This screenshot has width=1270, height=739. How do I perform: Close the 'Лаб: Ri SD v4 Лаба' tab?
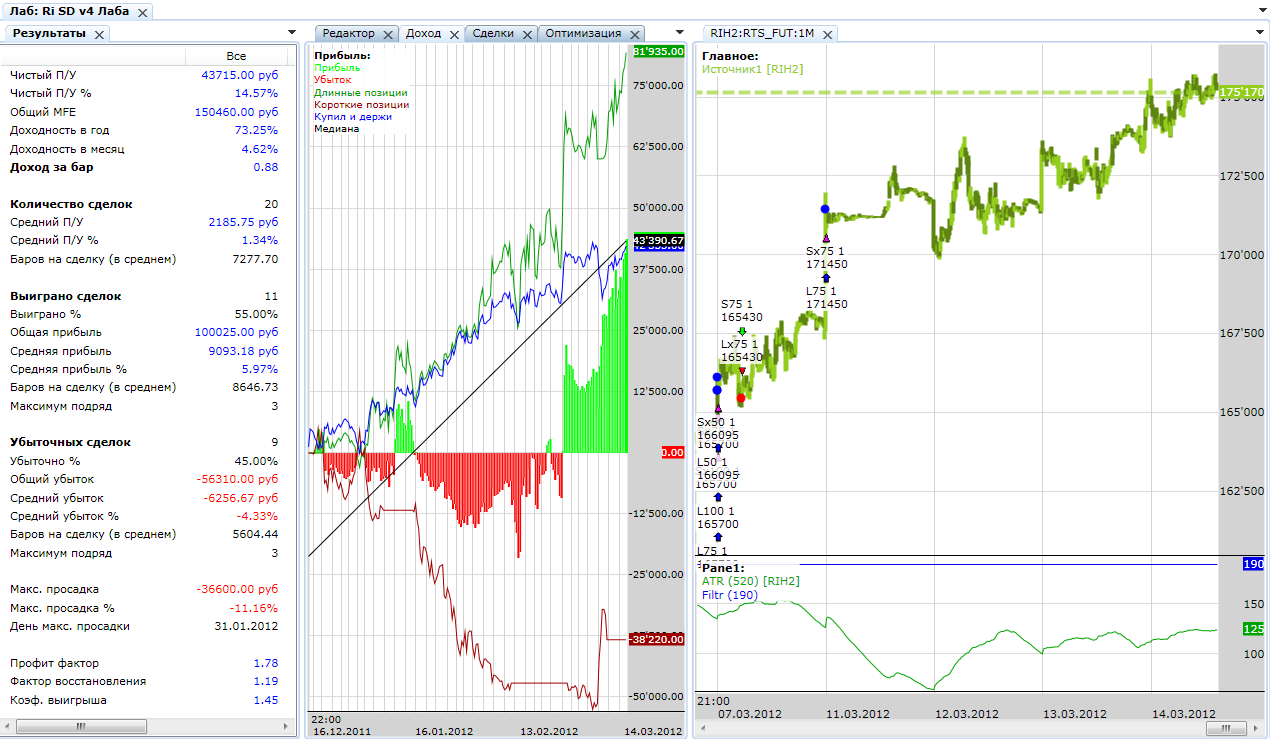(x=142, y=12)
